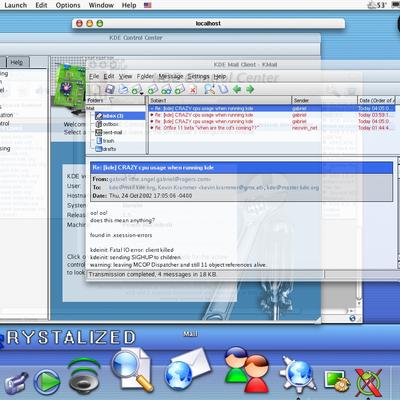The width and height of the screenshot is (400, 400).
Task: Select the inbox folder in folder tree
Action: click(120, 116)
